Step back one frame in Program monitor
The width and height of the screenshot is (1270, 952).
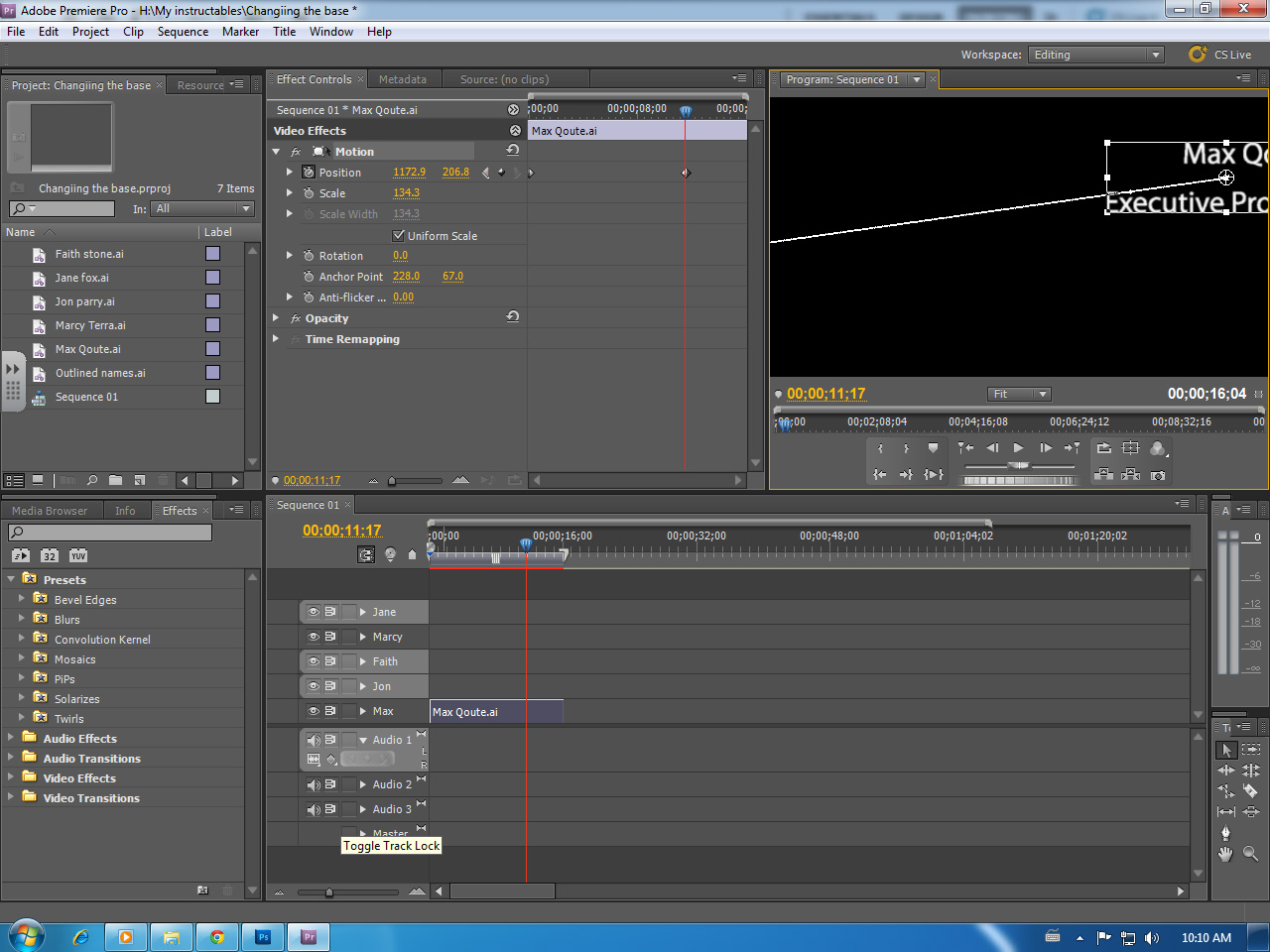(x=992, y=448)
